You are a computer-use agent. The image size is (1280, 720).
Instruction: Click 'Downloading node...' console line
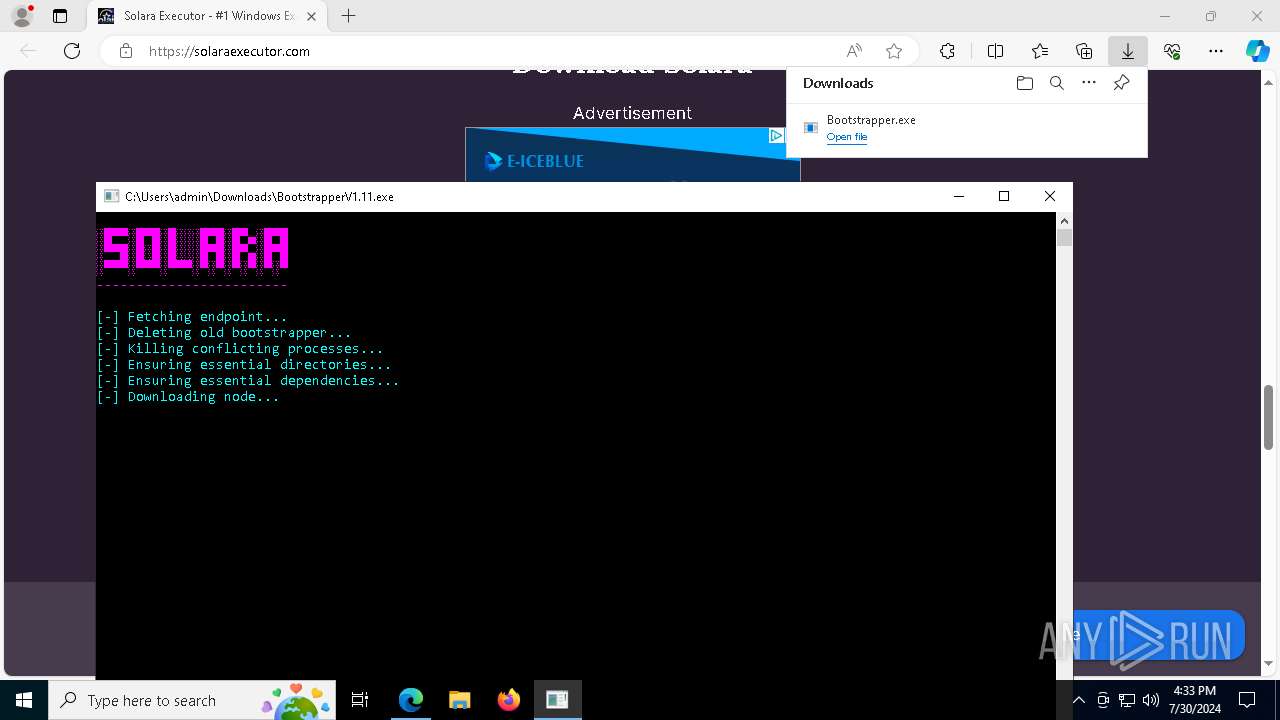[x=188, y=397]
